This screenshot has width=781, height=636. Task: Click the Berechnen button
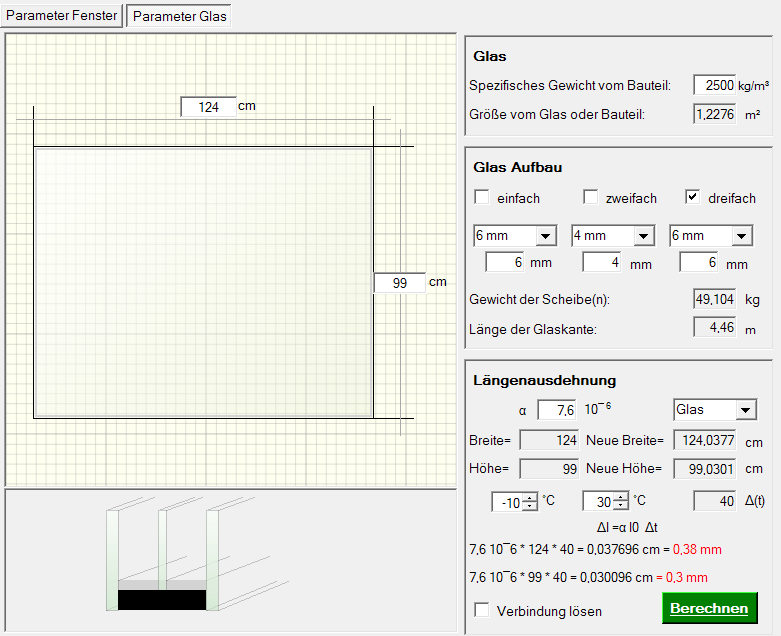tap(708, 608)
